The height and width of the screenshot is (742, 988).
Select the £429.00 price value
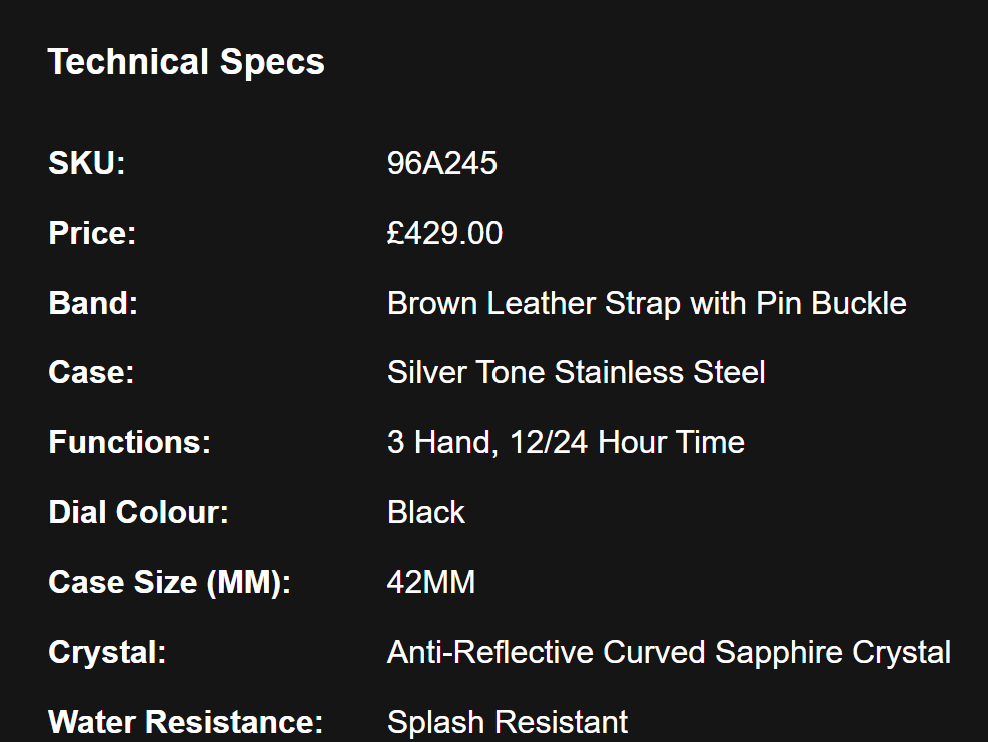(x=445, y=233)
